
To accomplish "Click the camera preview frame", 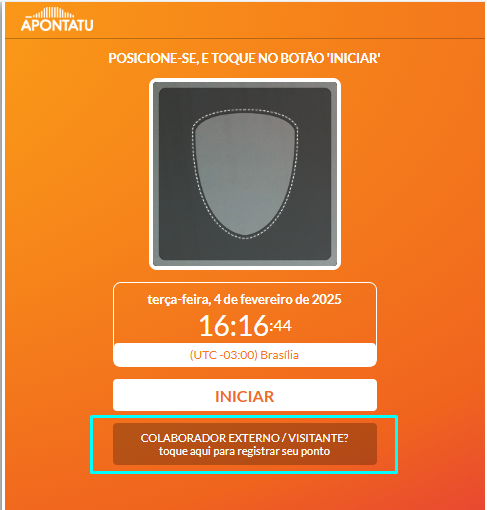I will pyautogui.click(x=245, y=174).
